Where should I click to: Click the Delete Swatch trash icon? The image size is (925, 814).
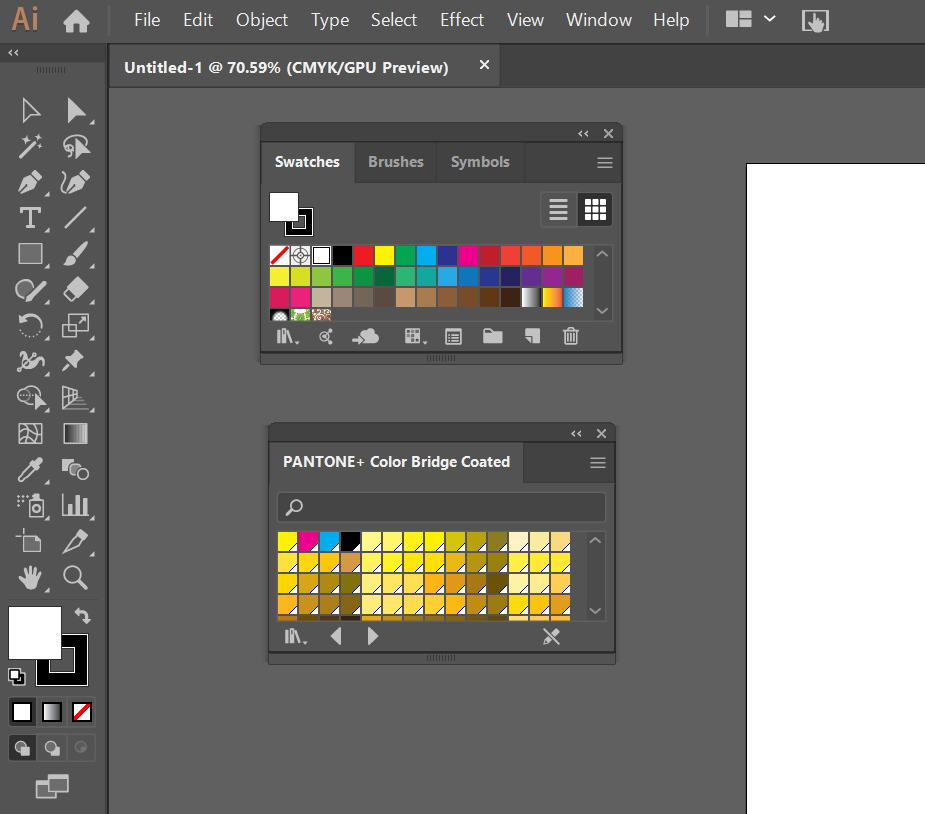click(x=570, y=336)
